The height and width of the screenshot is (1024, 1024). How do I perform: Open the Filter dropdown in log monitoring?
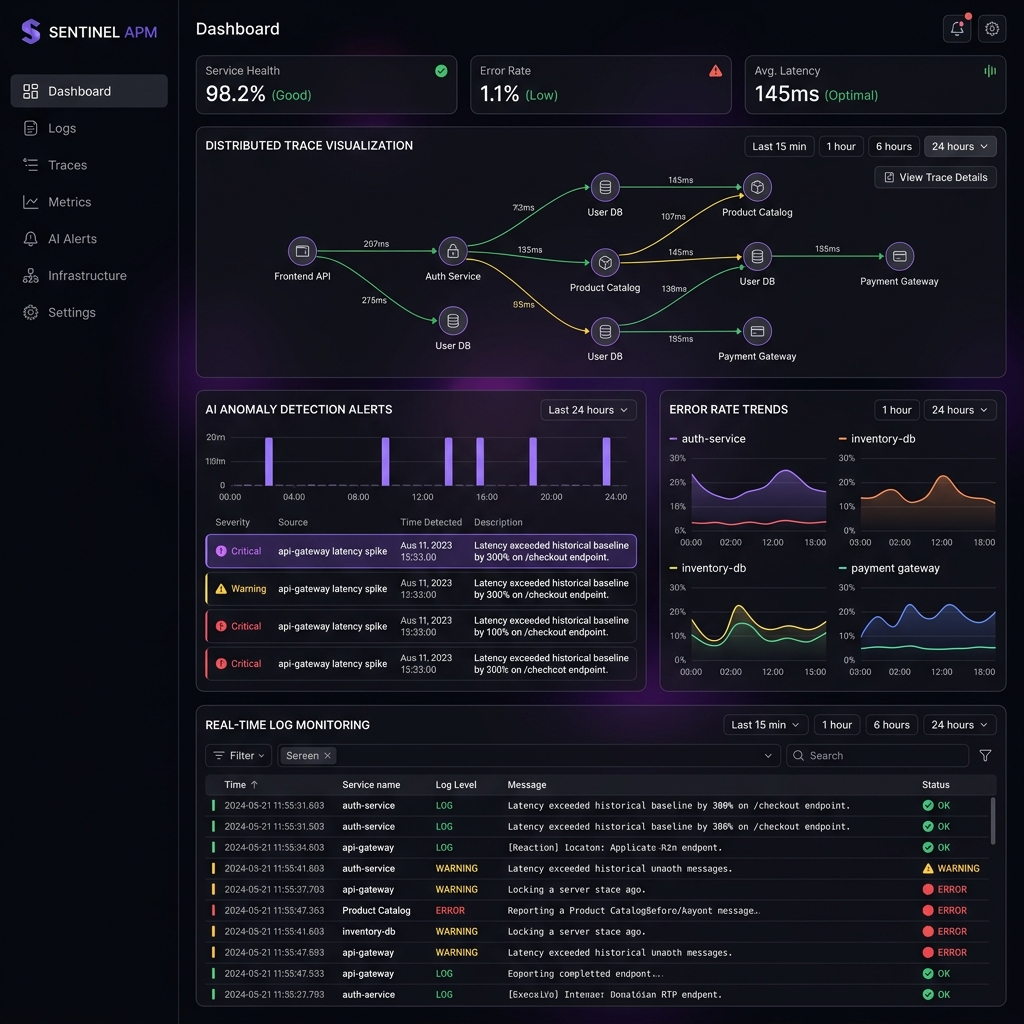238,756
